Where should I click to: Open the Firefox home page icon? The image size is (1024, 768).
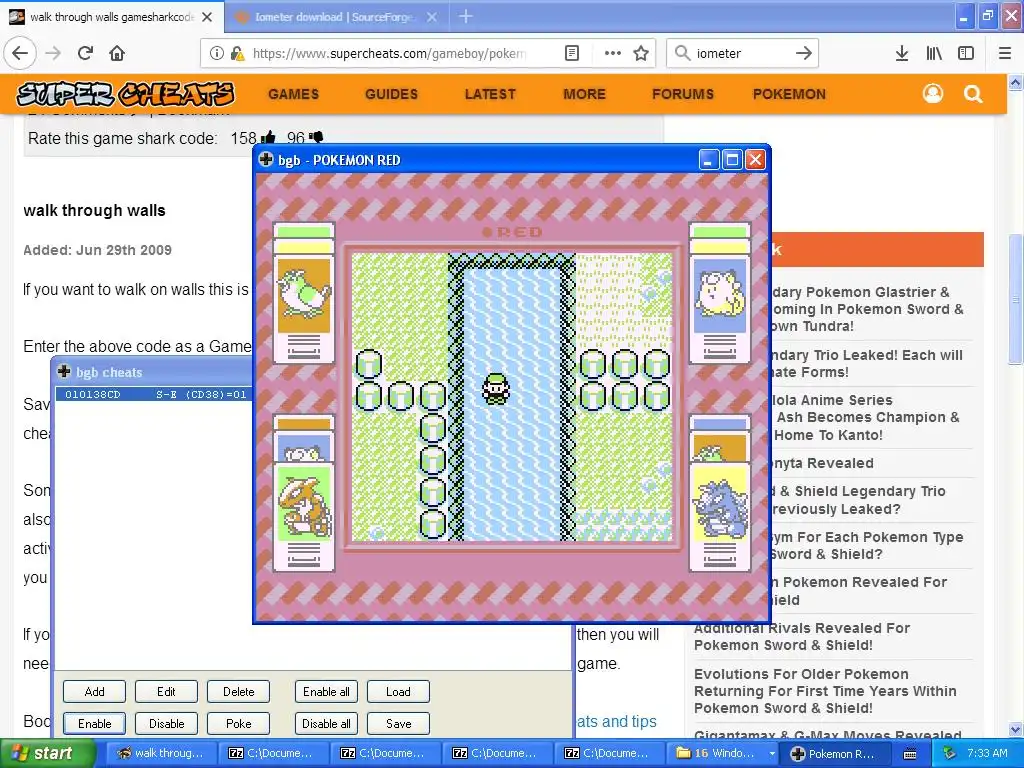(x=117, y=53)
